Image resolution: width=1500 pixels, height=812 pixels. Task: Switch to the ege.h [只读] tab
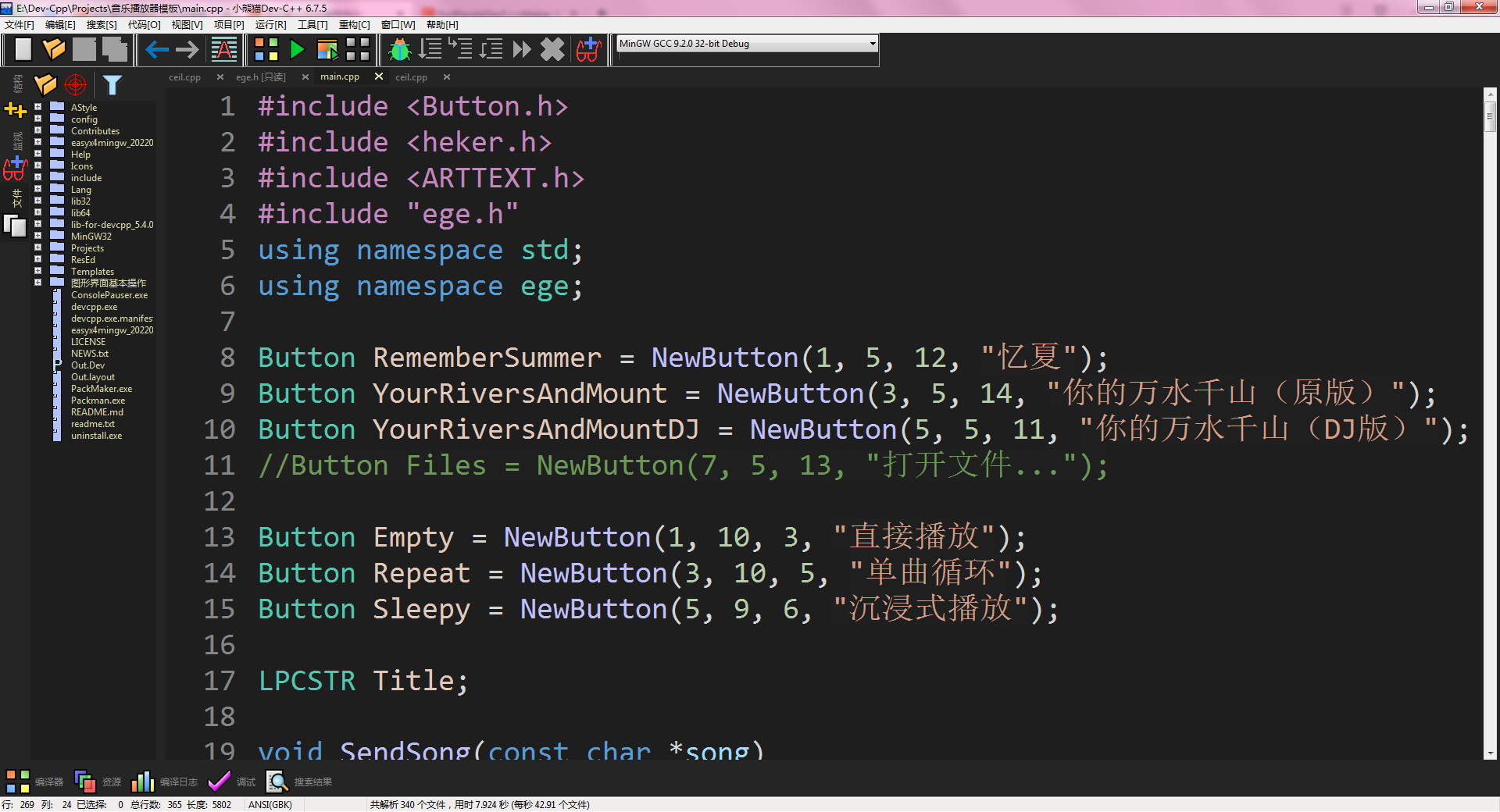click(x=262, y=77)
